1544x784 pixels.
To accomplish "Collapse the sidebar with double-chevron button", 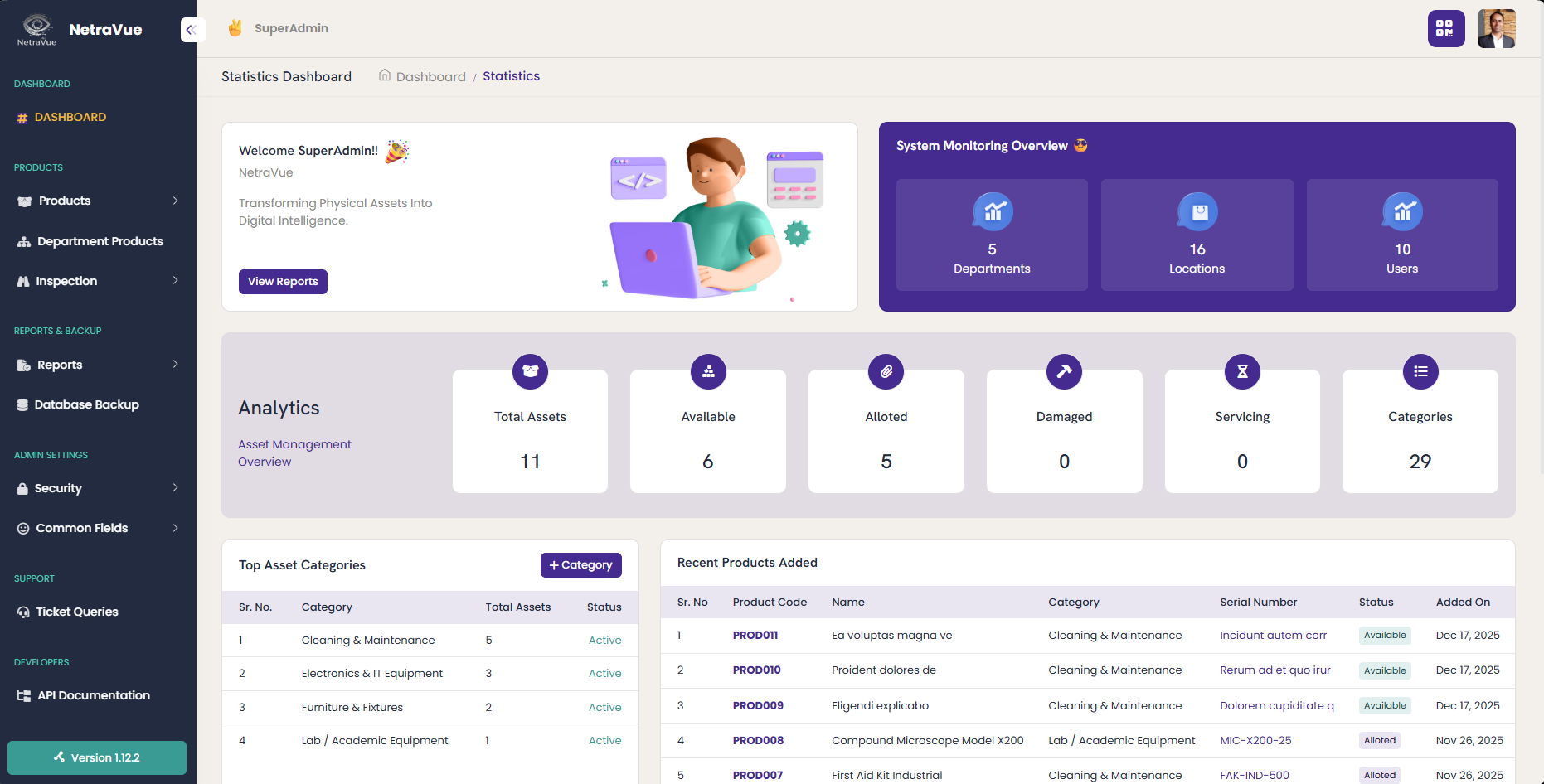I will [192, 30].
